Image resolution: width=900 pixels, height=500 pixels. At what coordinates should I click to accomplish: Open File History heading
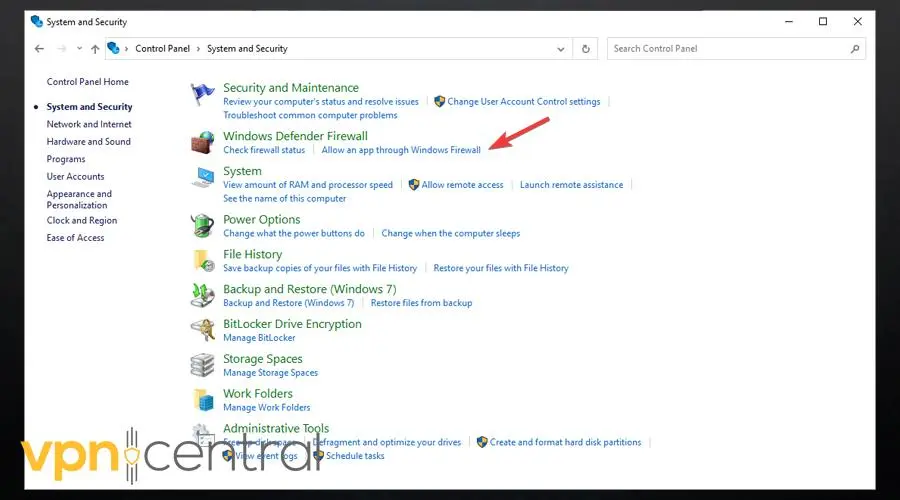(253, 254)
